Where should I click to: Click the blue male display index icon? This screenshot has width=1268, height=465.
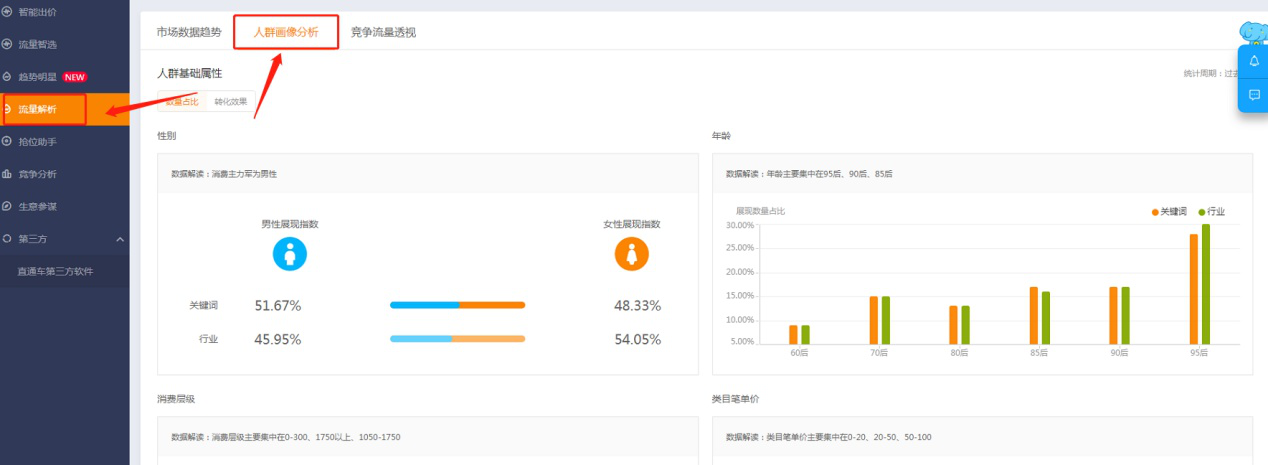[x=290, y=254]
